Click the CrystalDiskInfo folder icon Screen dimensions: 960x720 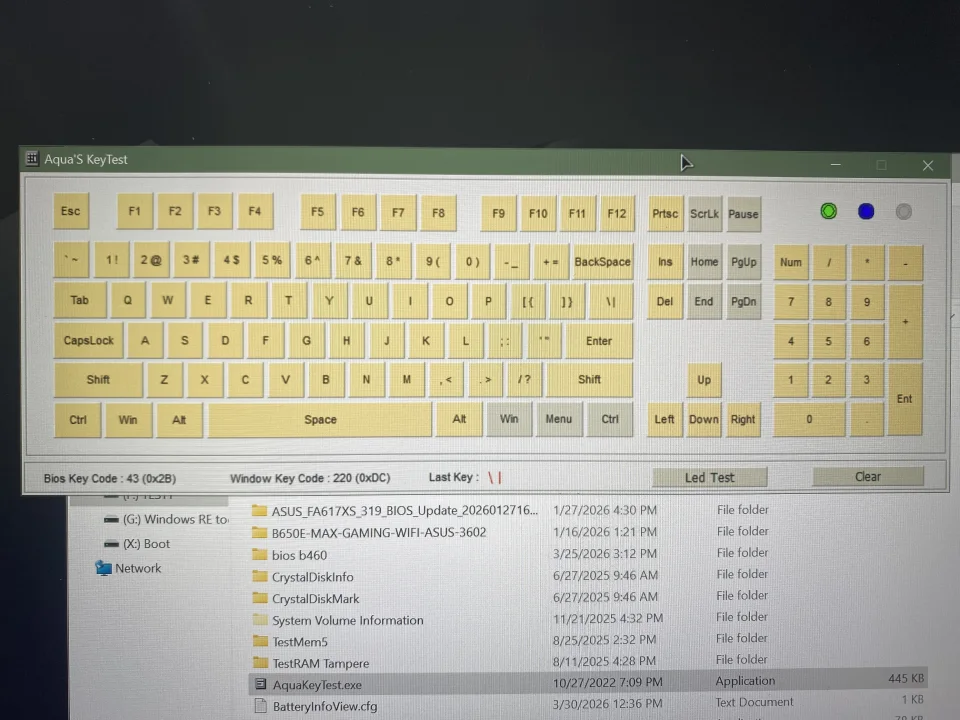coord(260,576)
